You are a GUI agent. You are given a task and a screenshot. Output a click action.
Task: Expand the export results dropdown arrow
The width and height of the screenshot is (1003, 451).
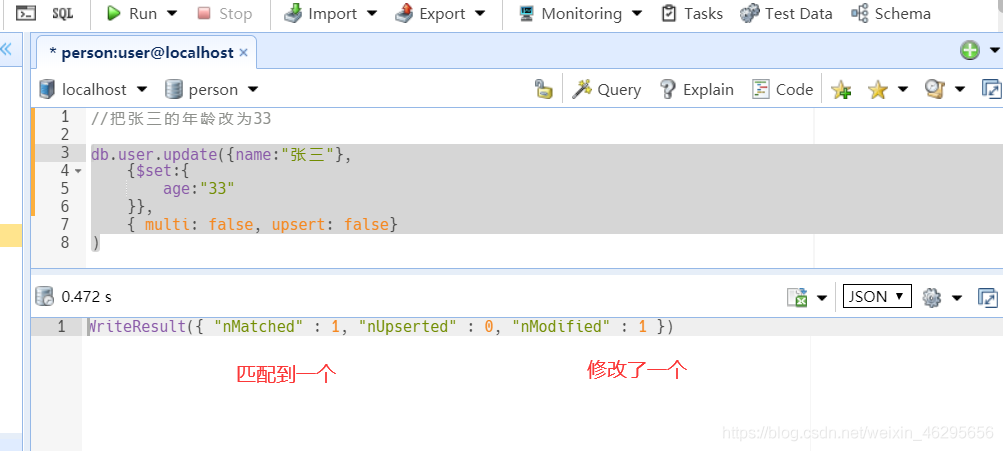(822, 297)
